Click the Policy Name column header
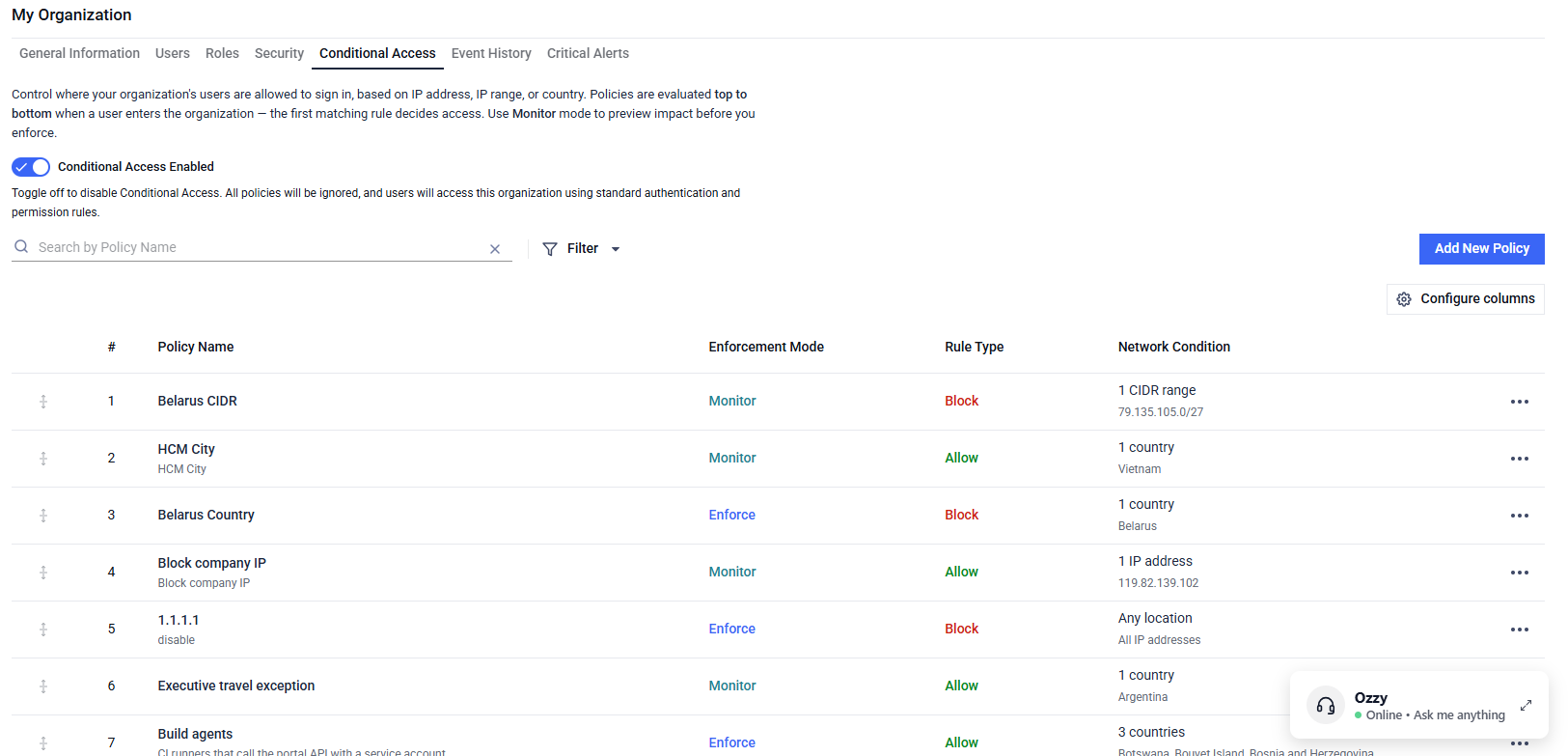The height and width of the screenshot is (756, 1568). point(196,347)
